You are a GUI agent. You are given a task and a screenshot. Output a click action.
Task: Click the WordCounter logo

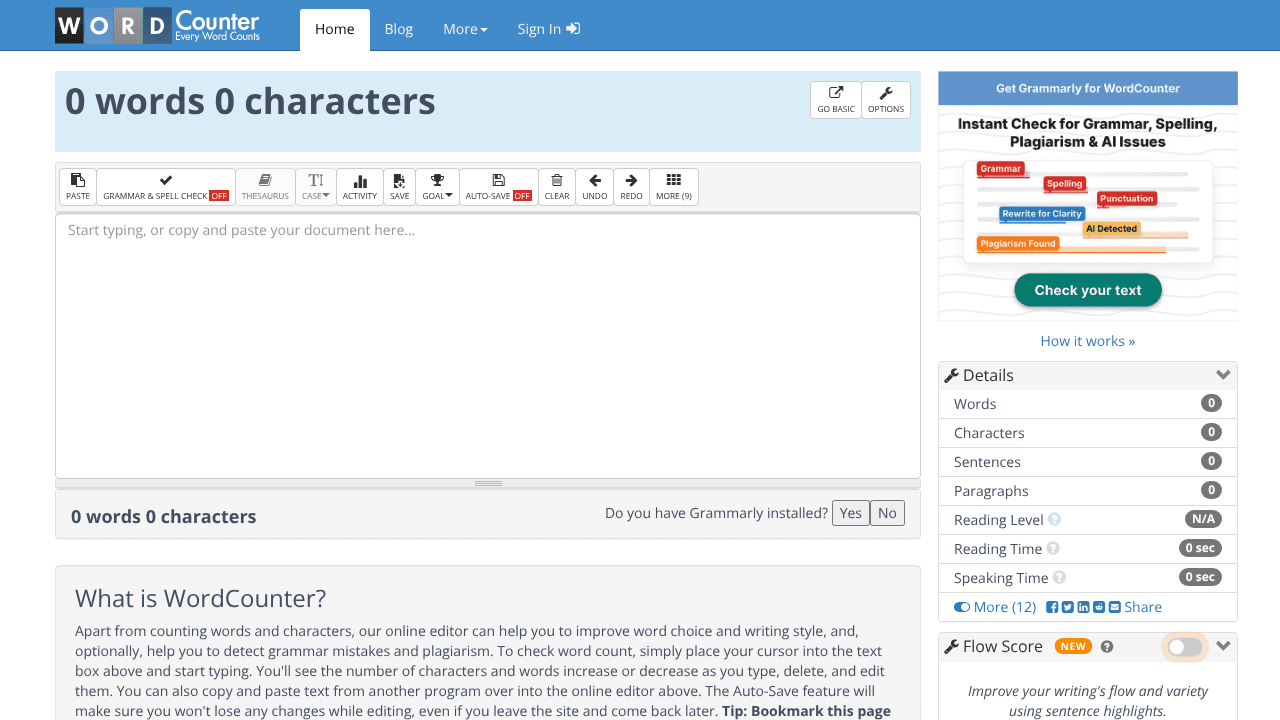coord(157,25)
